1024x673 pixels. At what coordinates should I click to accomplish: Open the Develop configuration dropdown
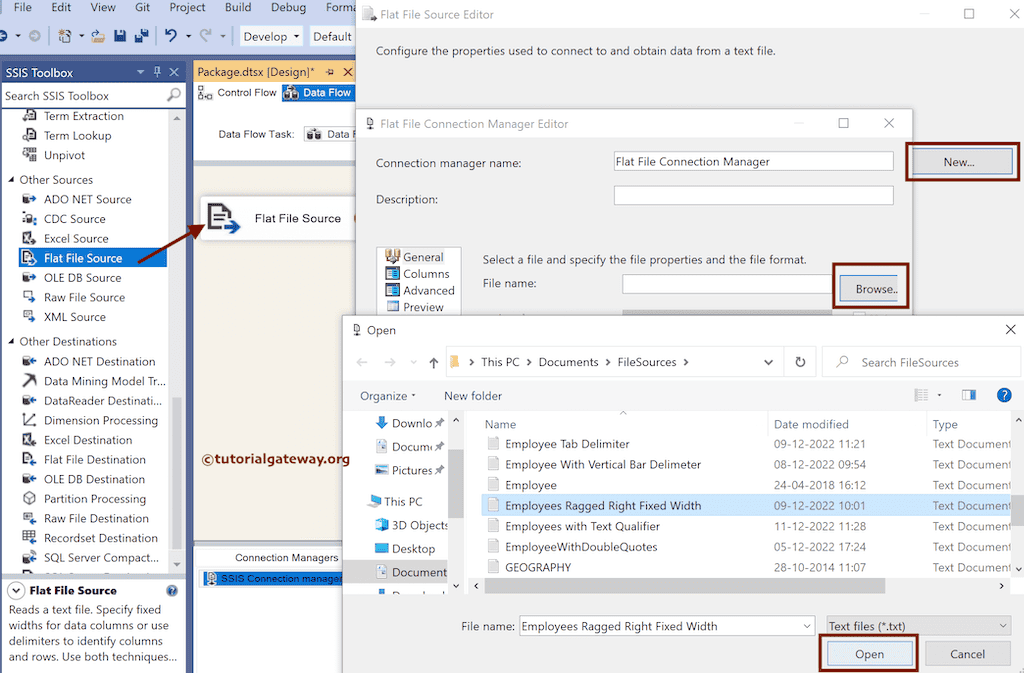point(271,35)
